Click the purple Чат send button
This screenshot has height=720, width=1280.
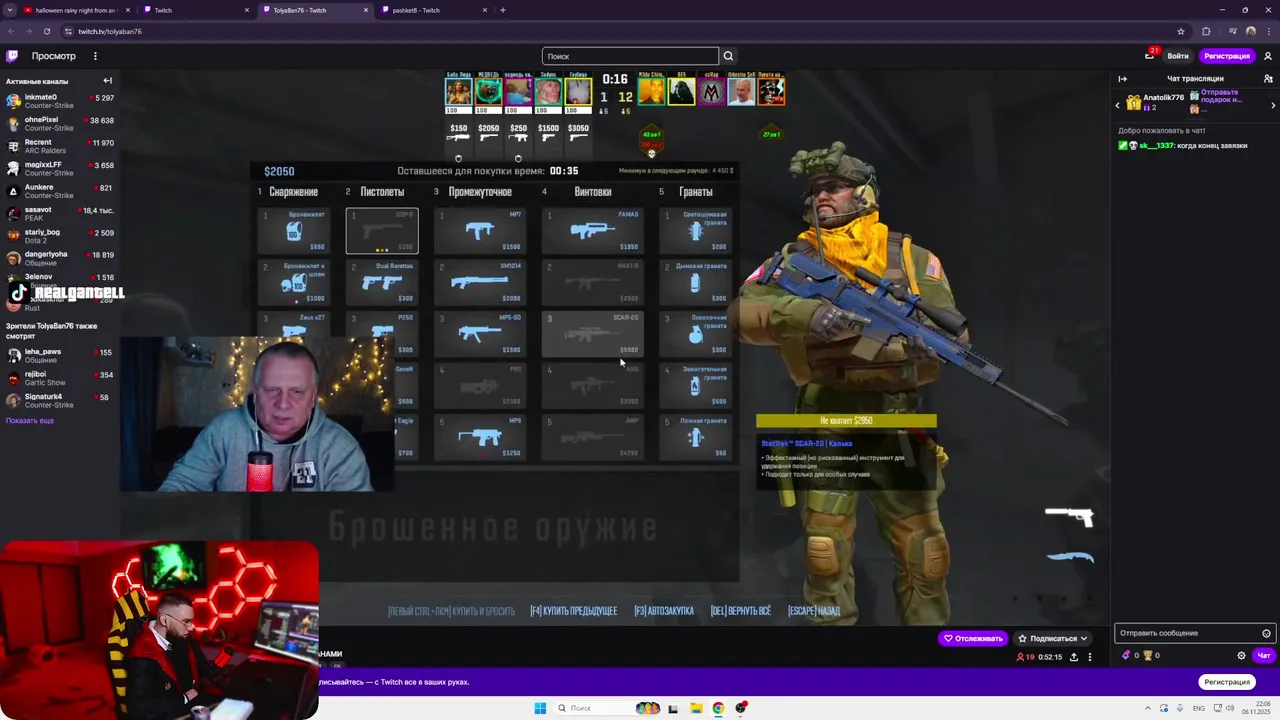point(1264,656)
